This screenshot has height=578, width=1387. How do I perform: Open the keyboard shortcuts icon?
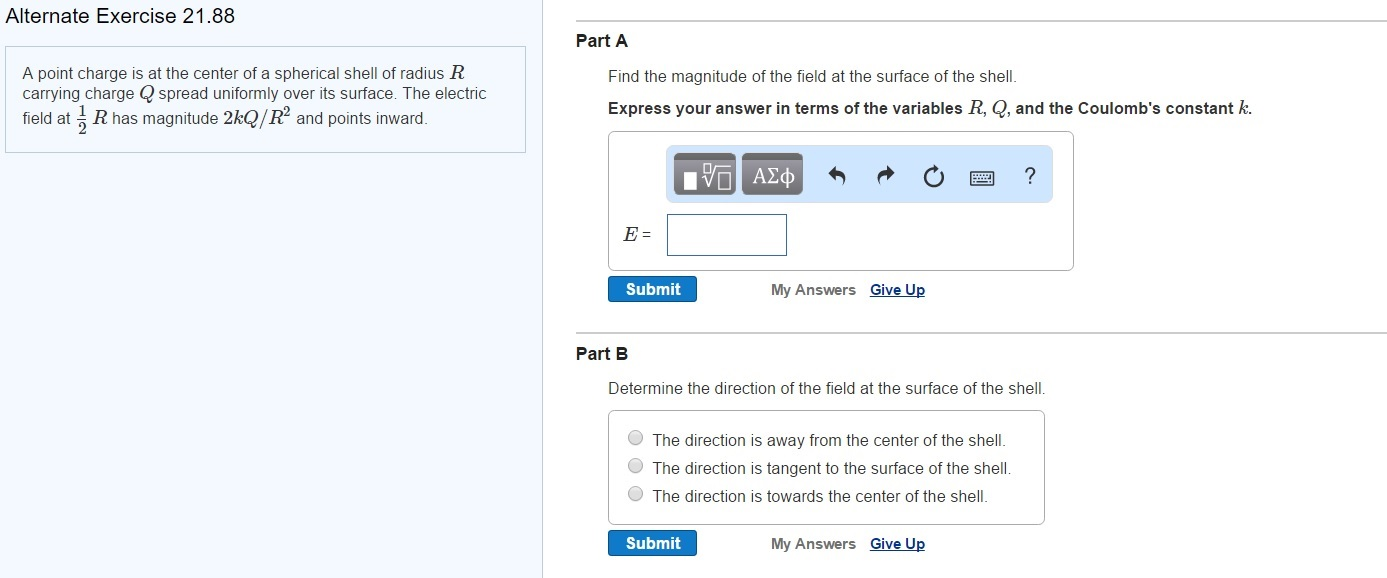tap(982, 178)
